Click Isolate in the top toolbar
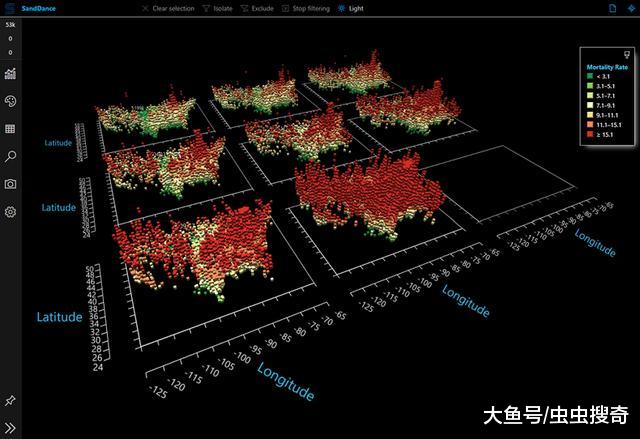 coord(219,8)
